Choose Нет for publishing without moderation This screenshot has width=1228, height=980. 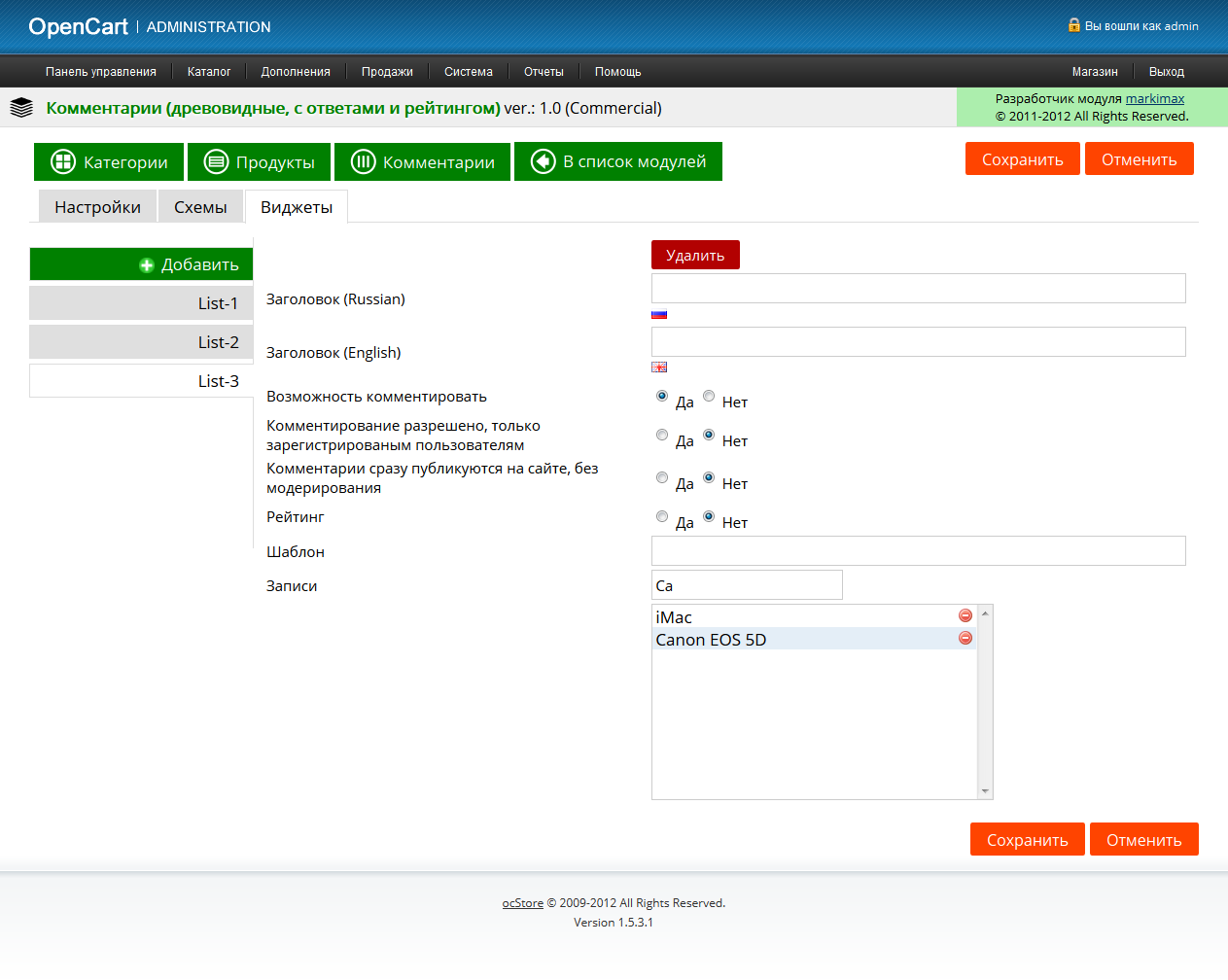709,477
